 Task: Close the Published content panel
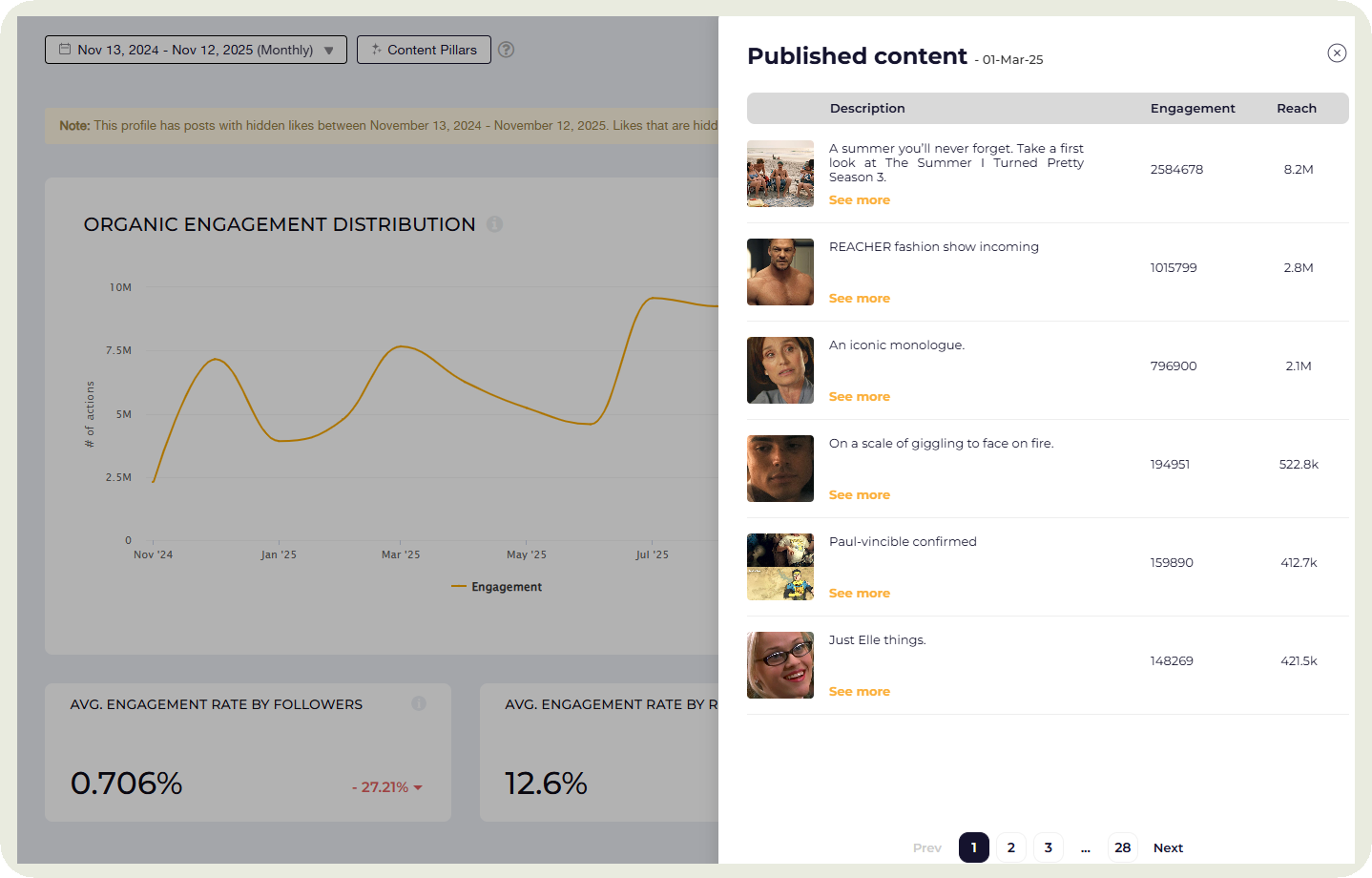tap(1337, 53)
